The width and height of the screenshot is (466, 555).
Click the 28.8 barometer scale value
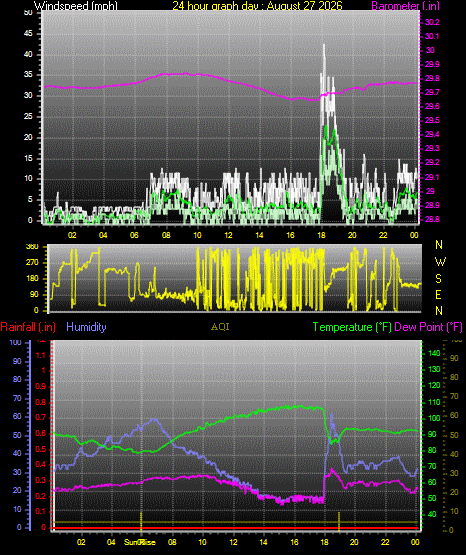[432, 219]
